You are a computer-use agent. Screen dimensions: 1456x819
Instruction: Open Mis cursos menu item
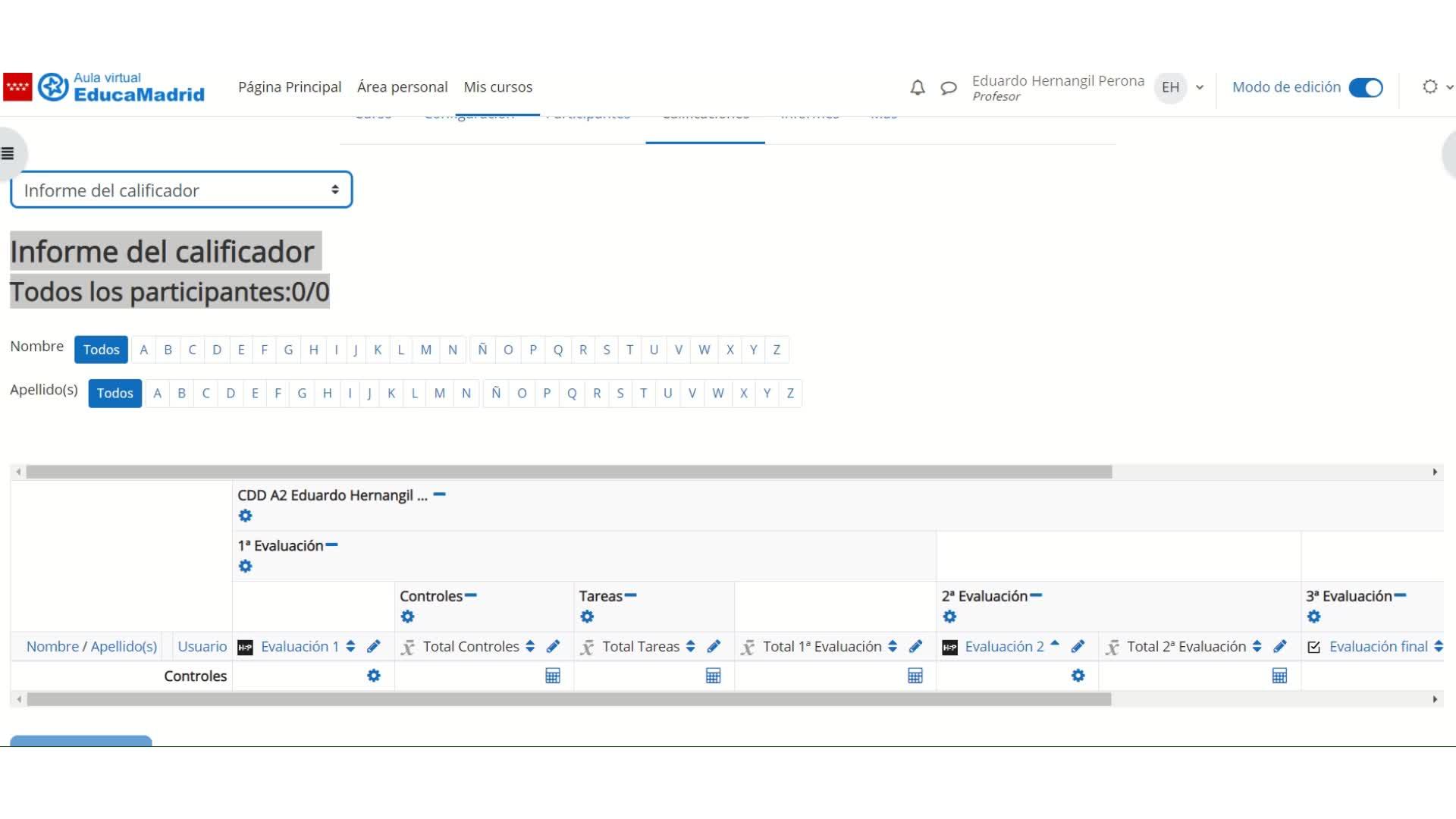click(497, 87)
